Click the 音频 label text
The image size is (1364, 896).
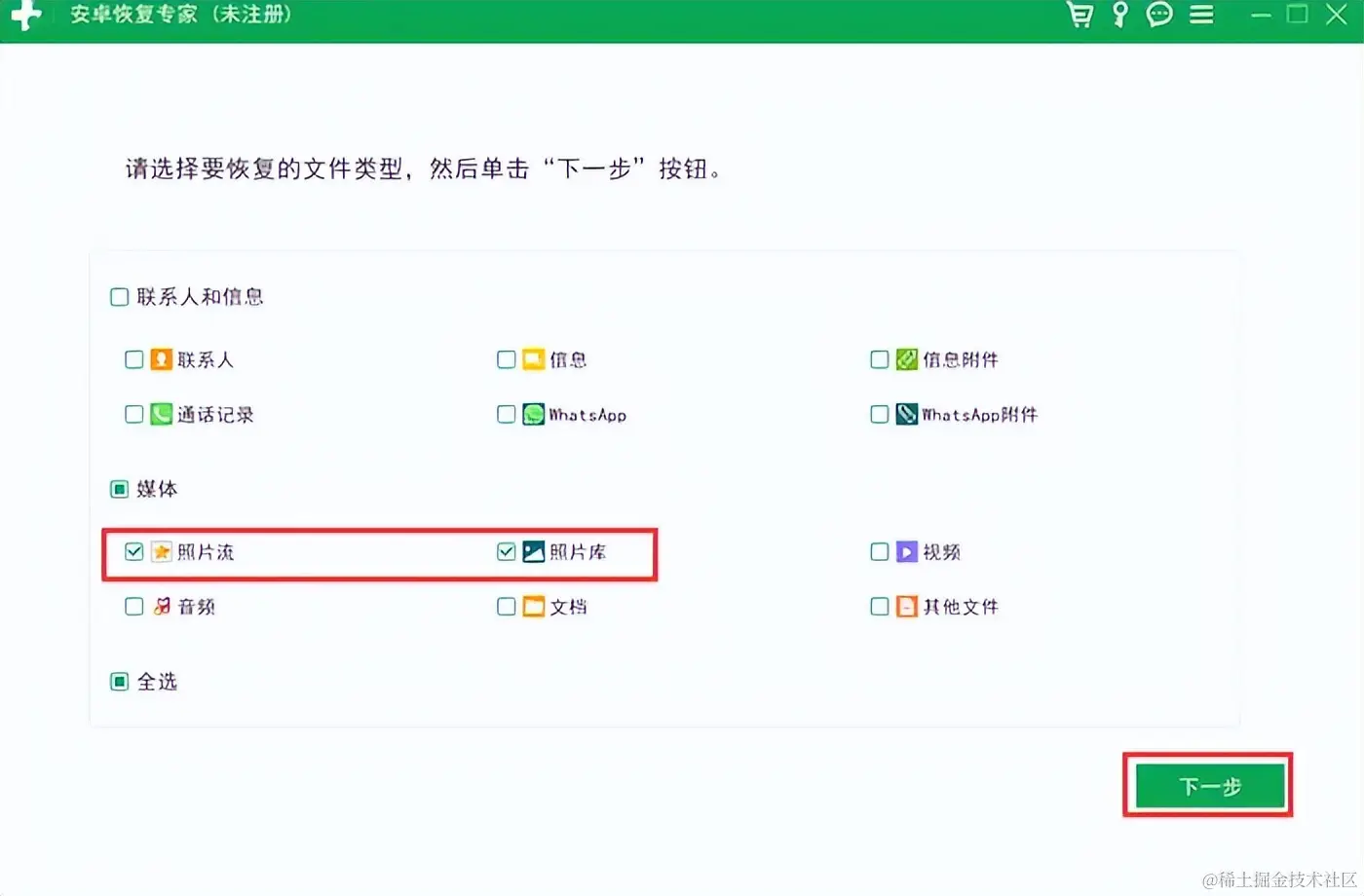pos(196,607)
